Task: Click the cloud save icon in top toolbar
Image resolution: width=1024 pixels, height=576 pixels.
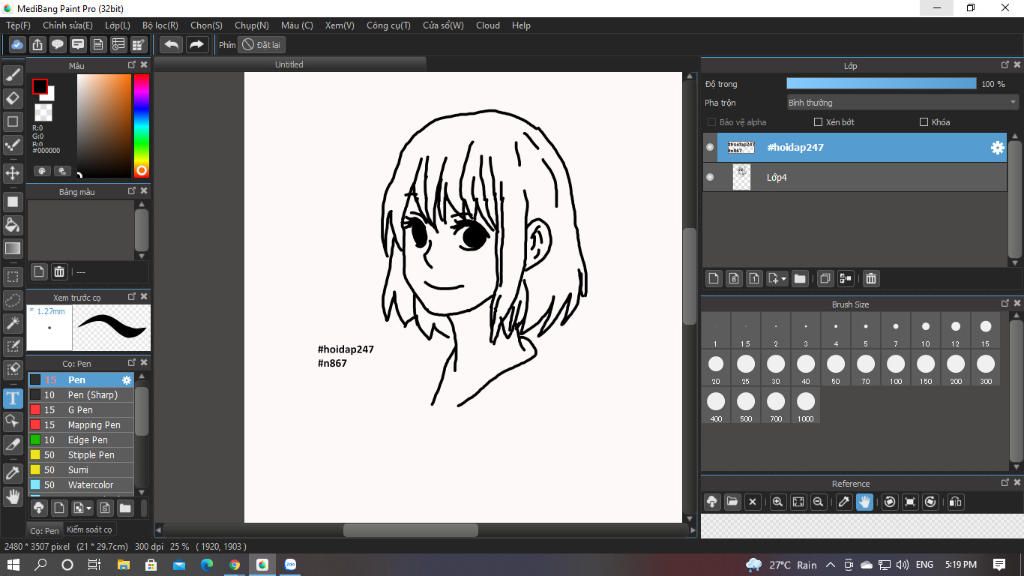Action: (17, 44)
